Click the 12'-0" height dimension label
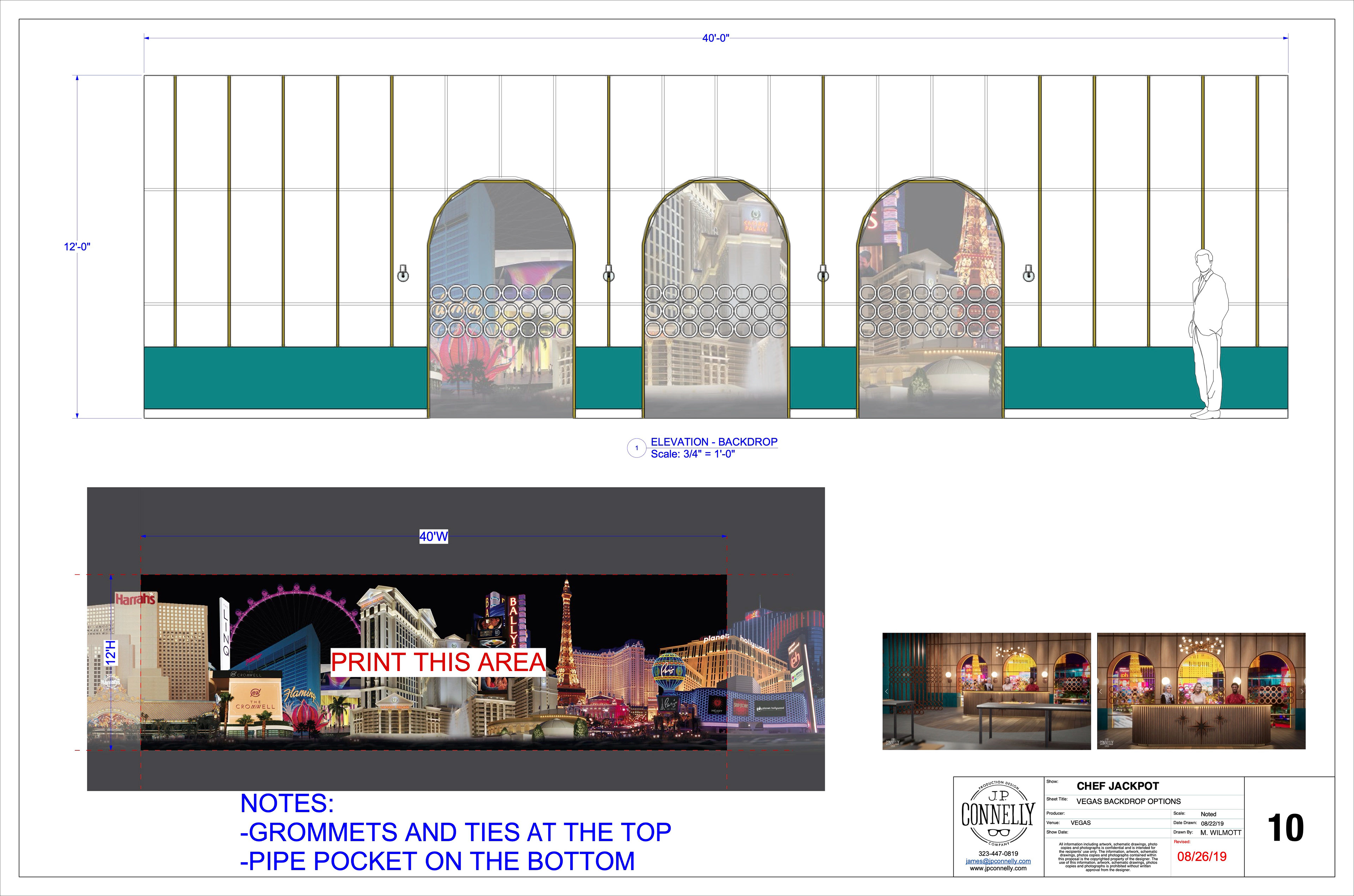 77,247
